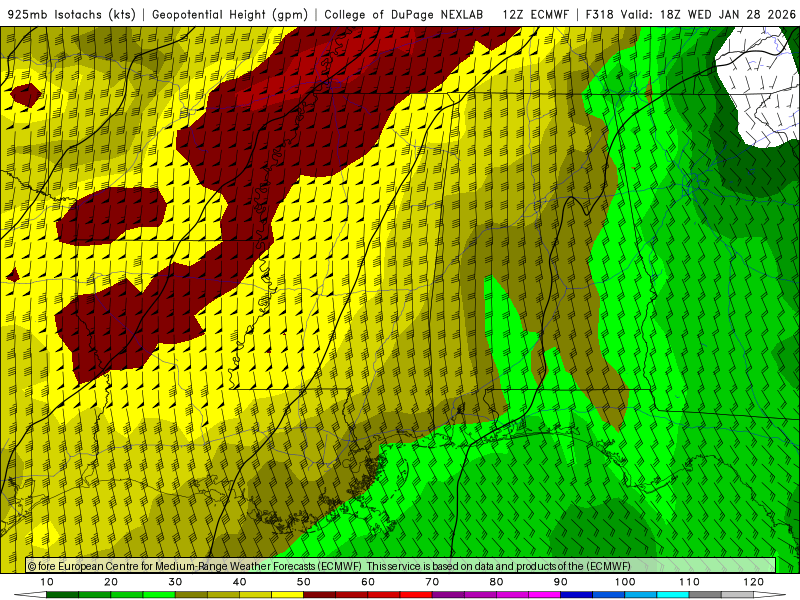Screen dimensions: 800x600
Task: Click the legend label "10"
Action: pyautogui.click(x=46, y=582)
